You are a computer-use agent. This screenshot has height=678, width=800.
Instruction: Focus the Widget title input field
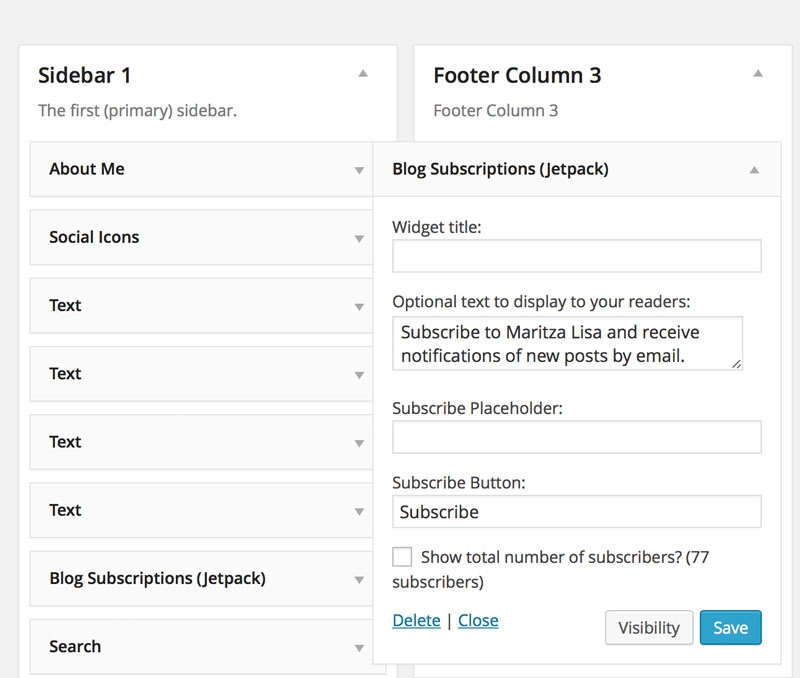click(577, 256)
